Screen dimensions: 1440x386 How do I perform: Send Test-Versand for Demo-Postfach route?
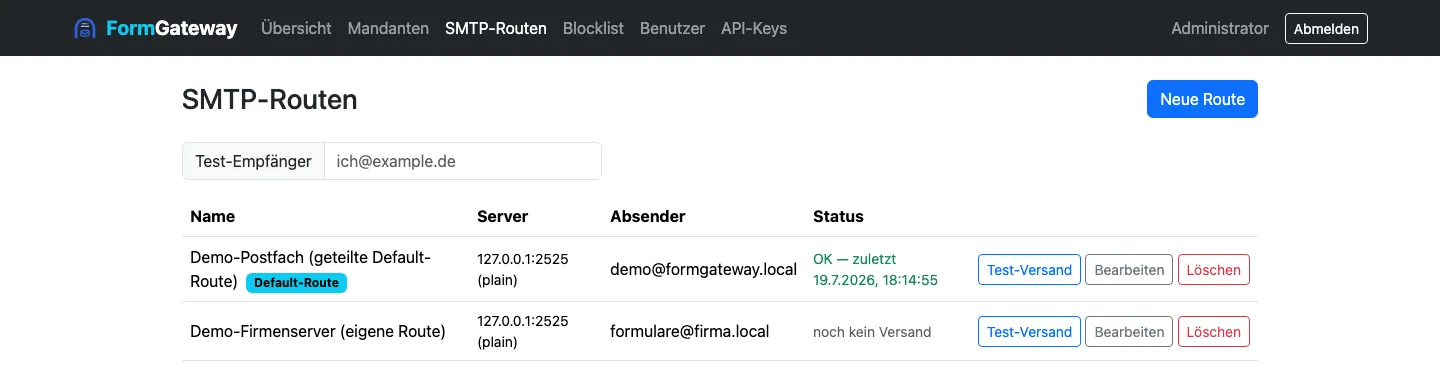point(1029,270)
